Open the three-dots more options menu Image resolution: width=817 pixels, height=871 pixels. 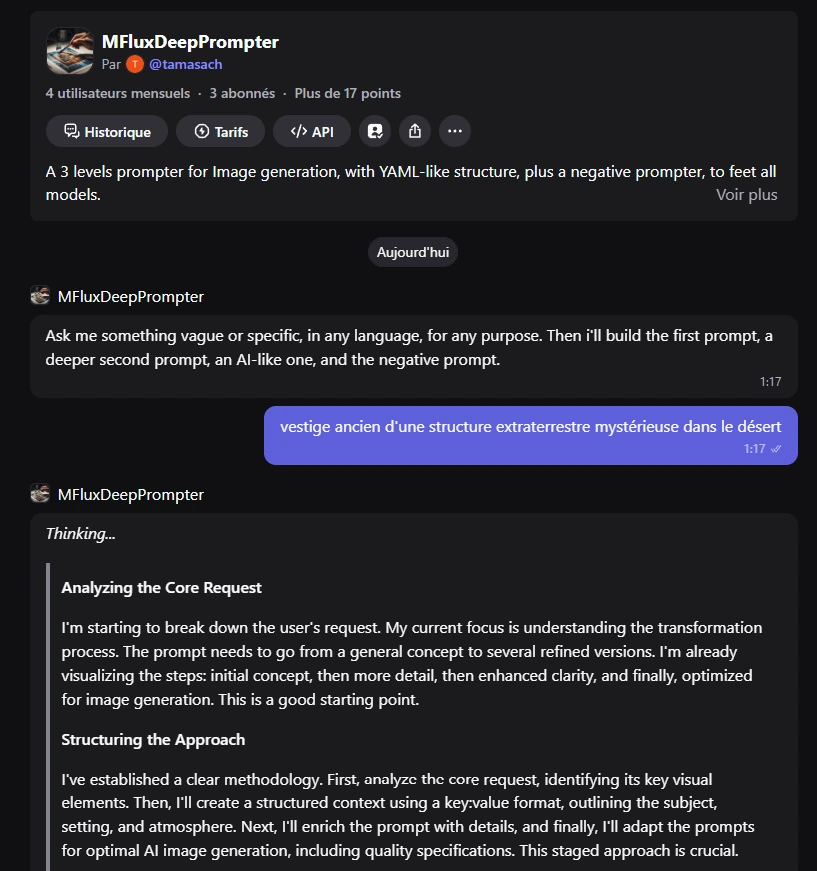point(455,132)
